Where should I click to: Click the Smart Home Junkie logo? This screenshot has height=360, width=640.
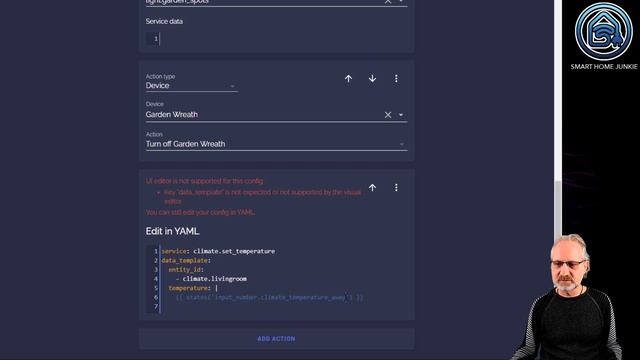pos(604,32)
